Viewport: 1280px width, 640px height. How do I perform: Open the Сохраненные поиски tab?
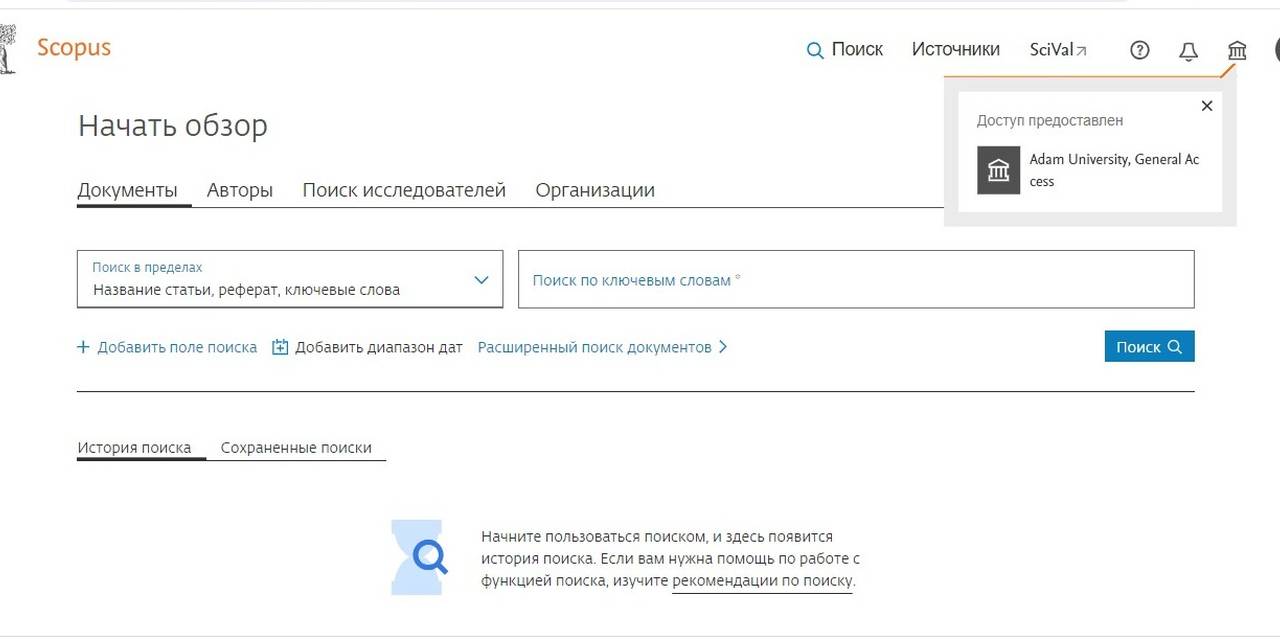click(x=297, y=446)
